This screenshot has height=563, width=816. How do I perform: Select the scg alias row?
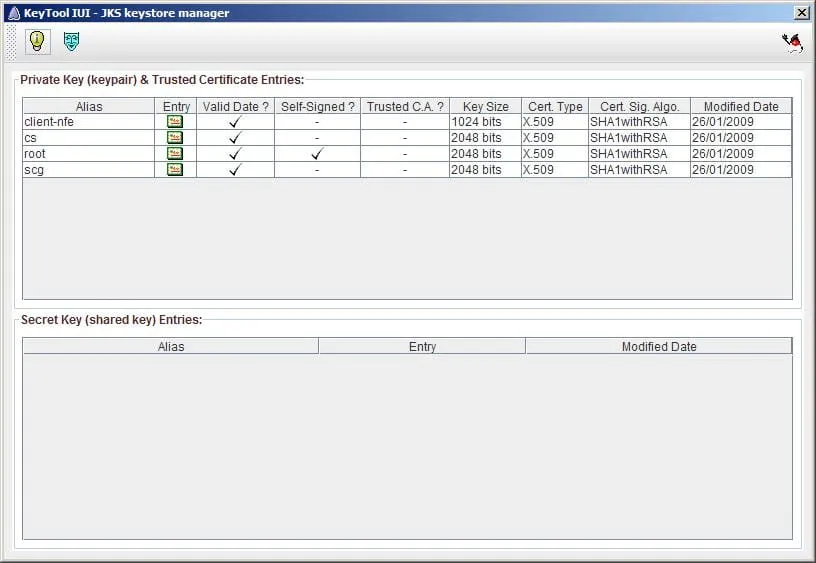pos(88,170)
